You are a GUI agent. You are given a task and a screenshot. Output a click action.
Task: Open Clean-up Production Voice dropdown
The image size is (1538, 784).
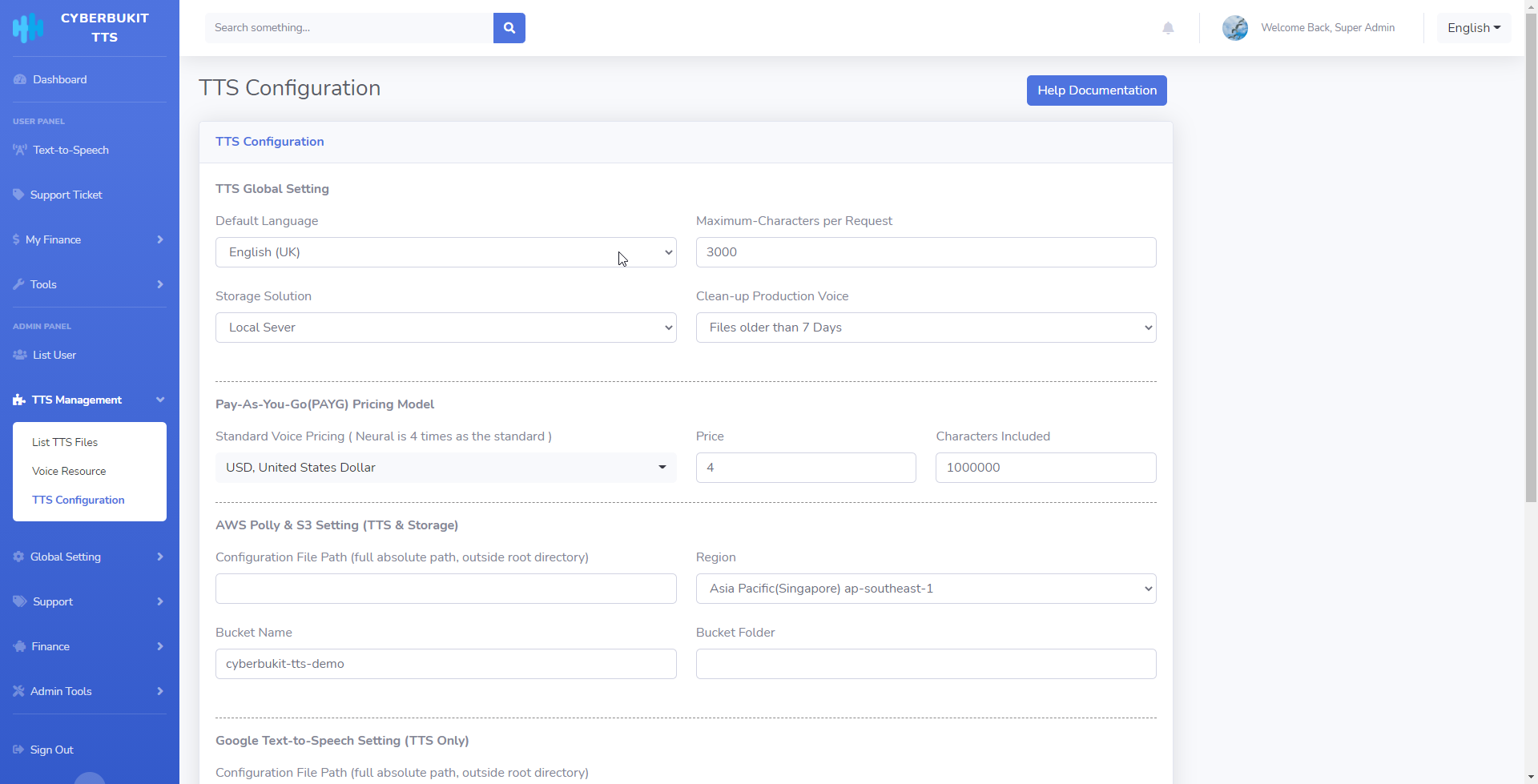[925, 328]
